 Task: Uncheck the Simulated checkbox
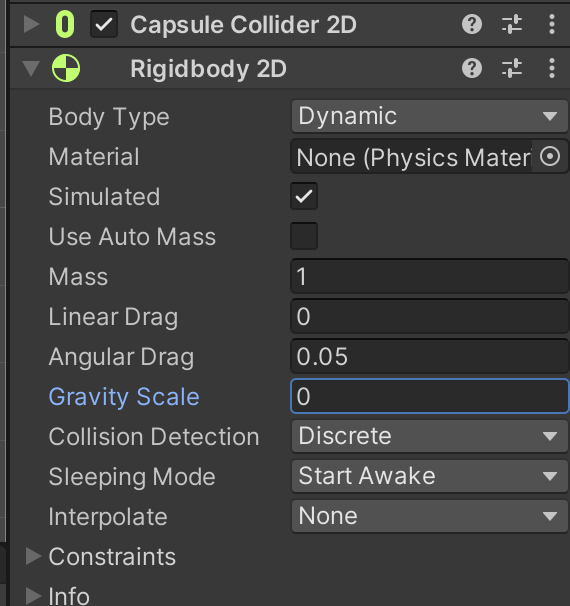pyautogui.click(x=304, y=196)
